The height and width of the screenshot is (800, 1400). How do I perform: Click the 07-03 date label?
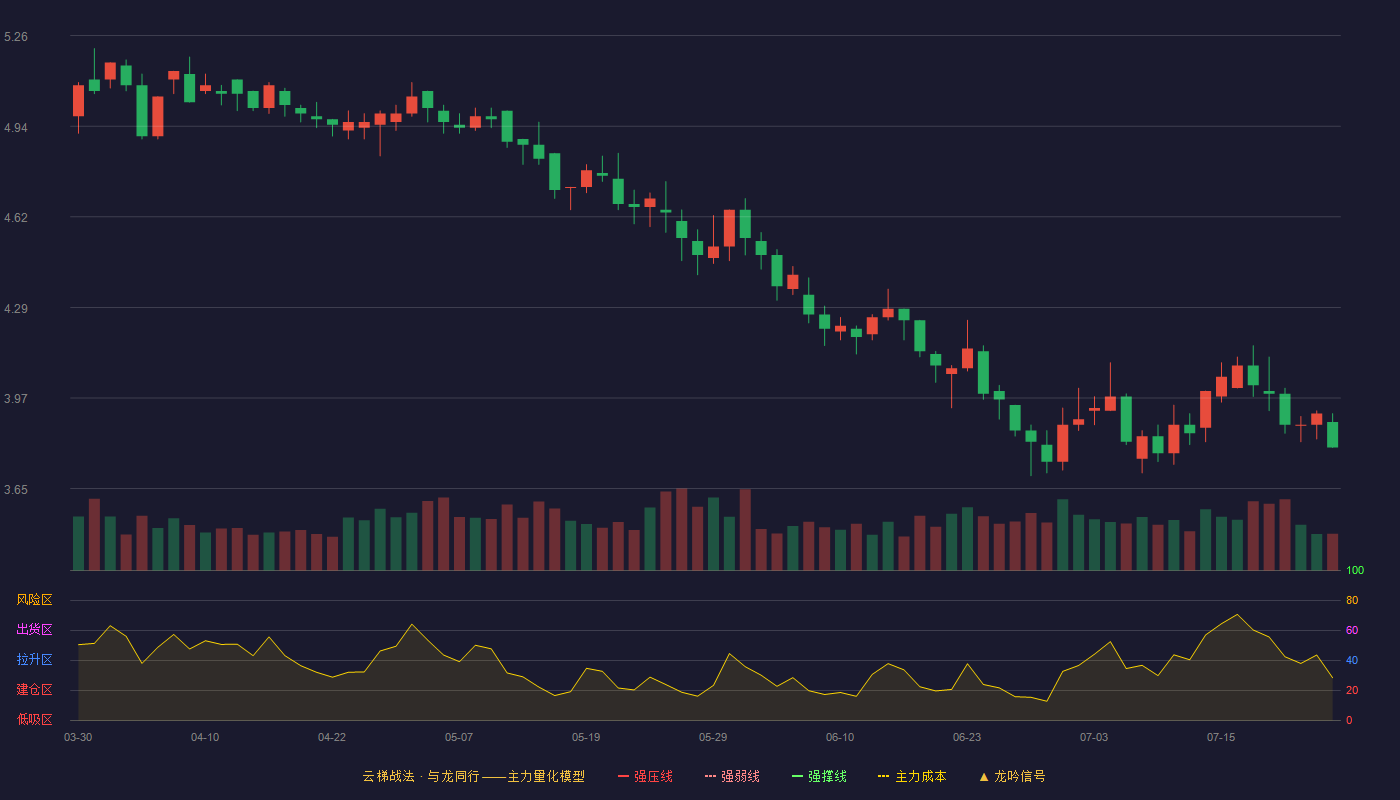(1094, 737)
